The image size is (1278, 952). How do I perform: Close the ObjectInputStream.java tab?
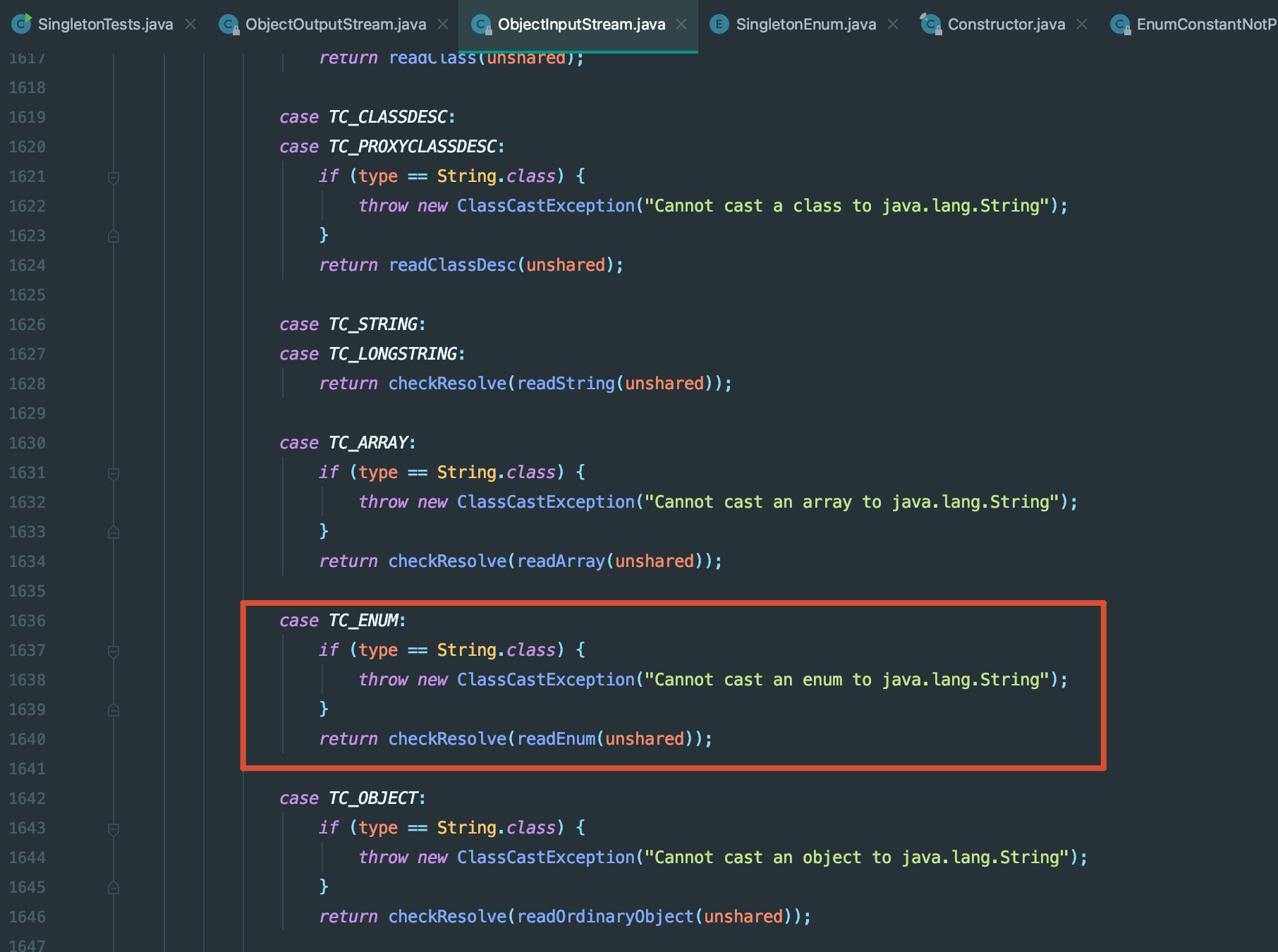[681, 24]
